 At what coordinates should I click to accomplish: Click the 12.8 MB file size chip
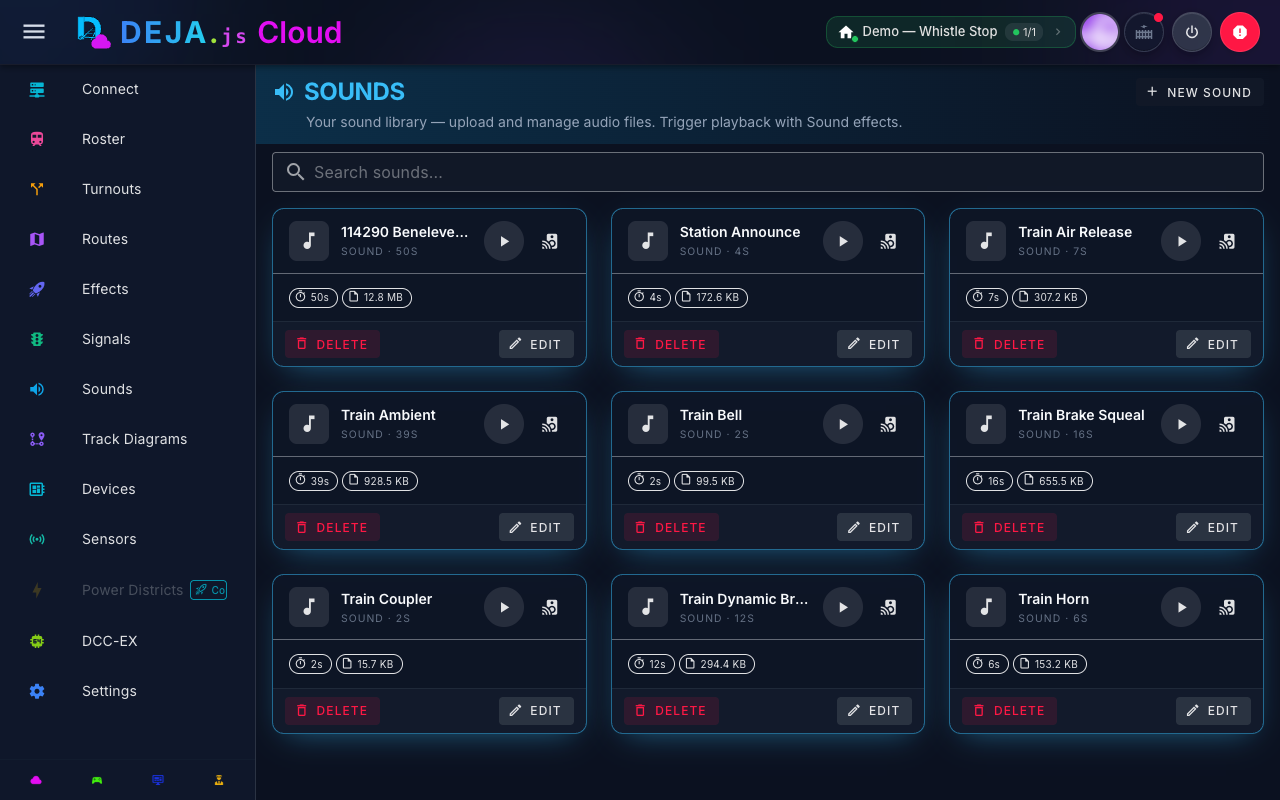pyautogui.click(x=377, y=297)
